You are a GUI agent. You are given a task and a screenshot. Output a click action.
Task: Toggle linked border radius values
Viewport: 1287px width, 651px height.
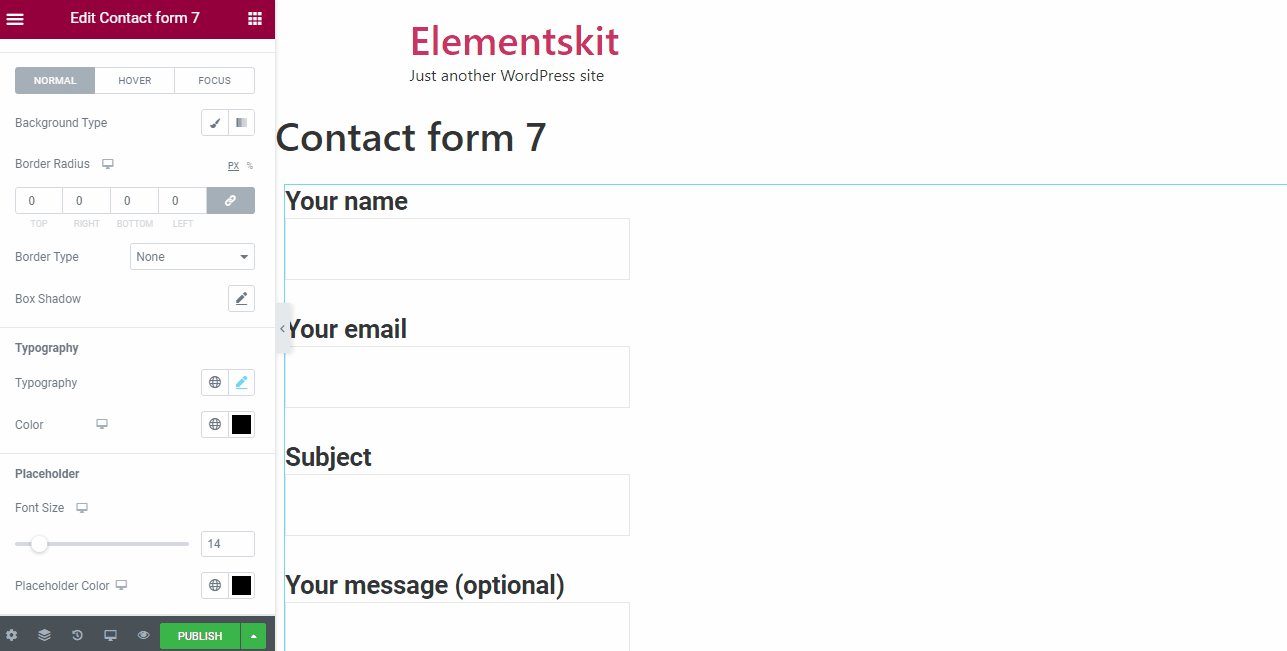(x=230, y=201)
